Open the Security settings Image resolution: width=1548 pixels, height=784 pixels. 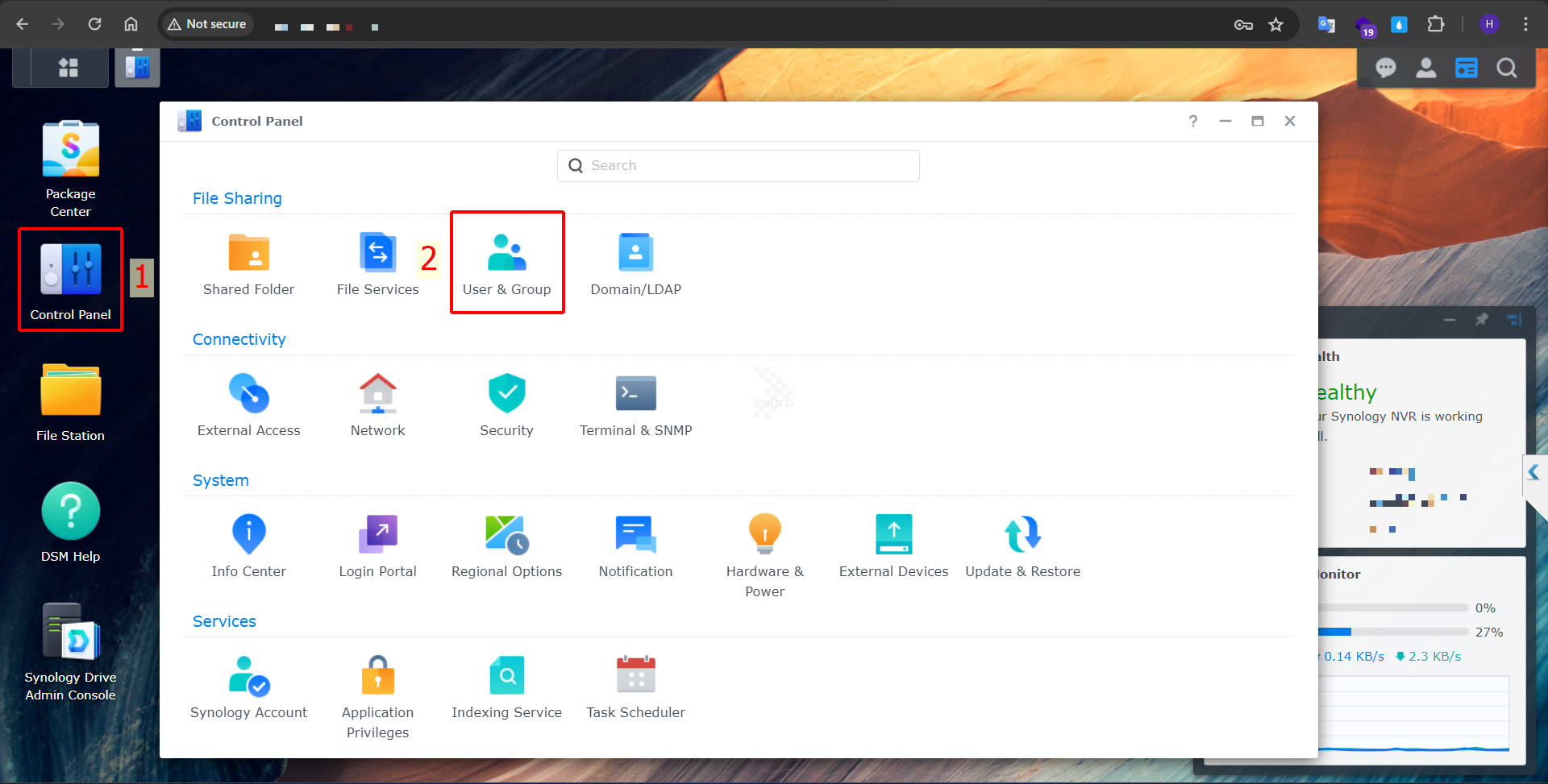(506, 404)
